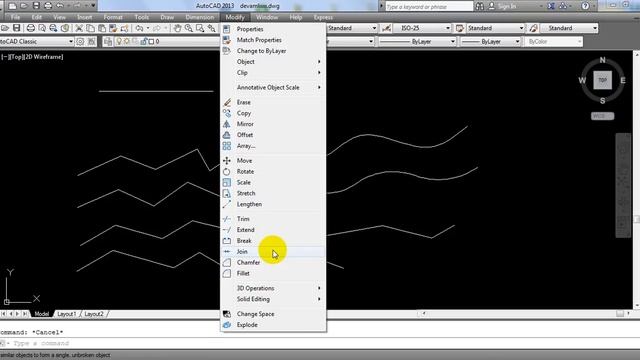Image resolution: width=640 pixels, height=360 pixels.
Task: Click the Undo arrow in Standard toolbar
Action: pos(139,28)
